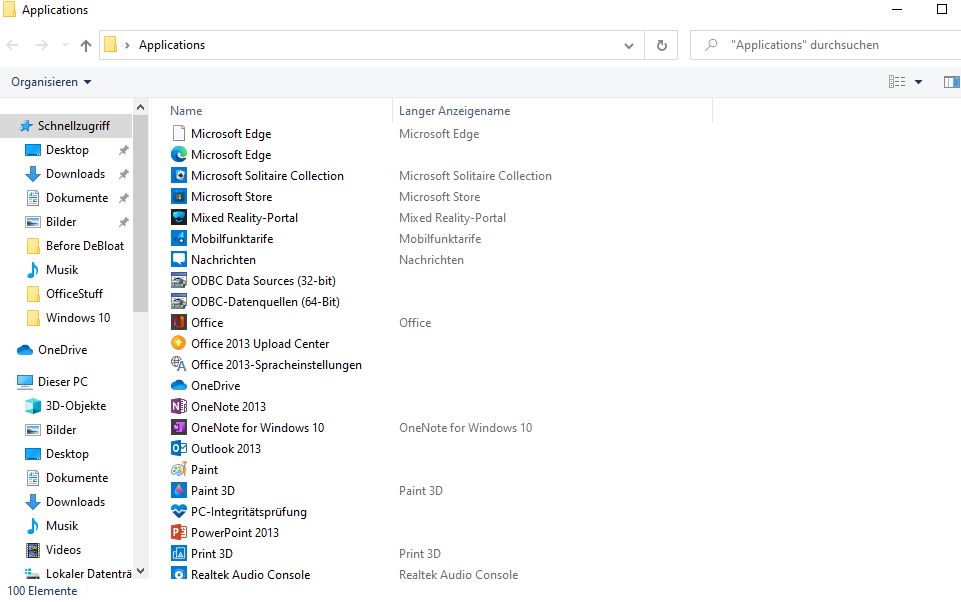Expand the path chevron before Applications
This screenshot has height=602, width=961.
(x=127, y=45)
